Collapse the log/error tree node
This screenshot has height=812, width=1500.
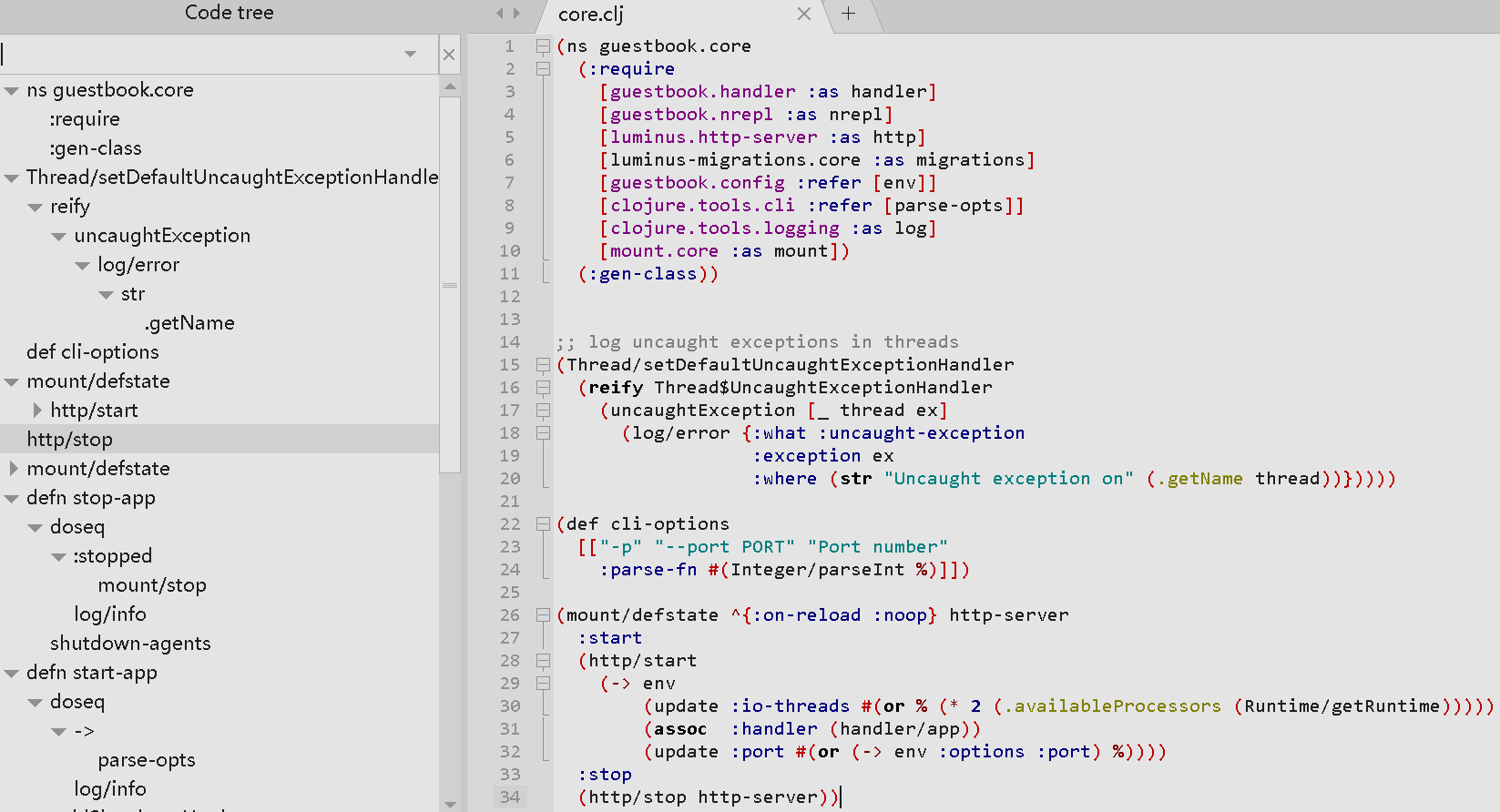pos(83,266)
